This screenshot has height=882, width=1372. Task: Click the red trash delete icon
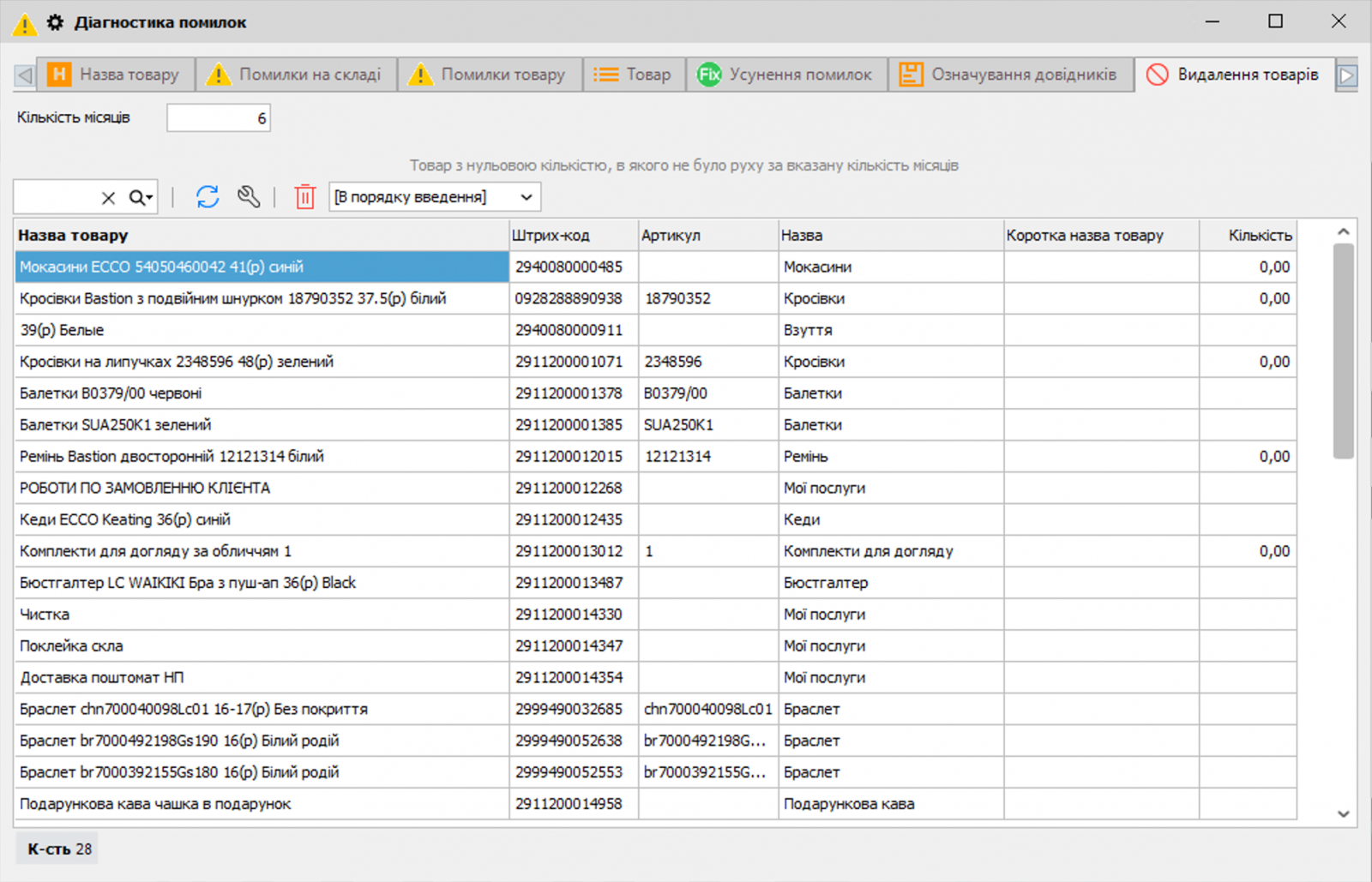(304, 197)
